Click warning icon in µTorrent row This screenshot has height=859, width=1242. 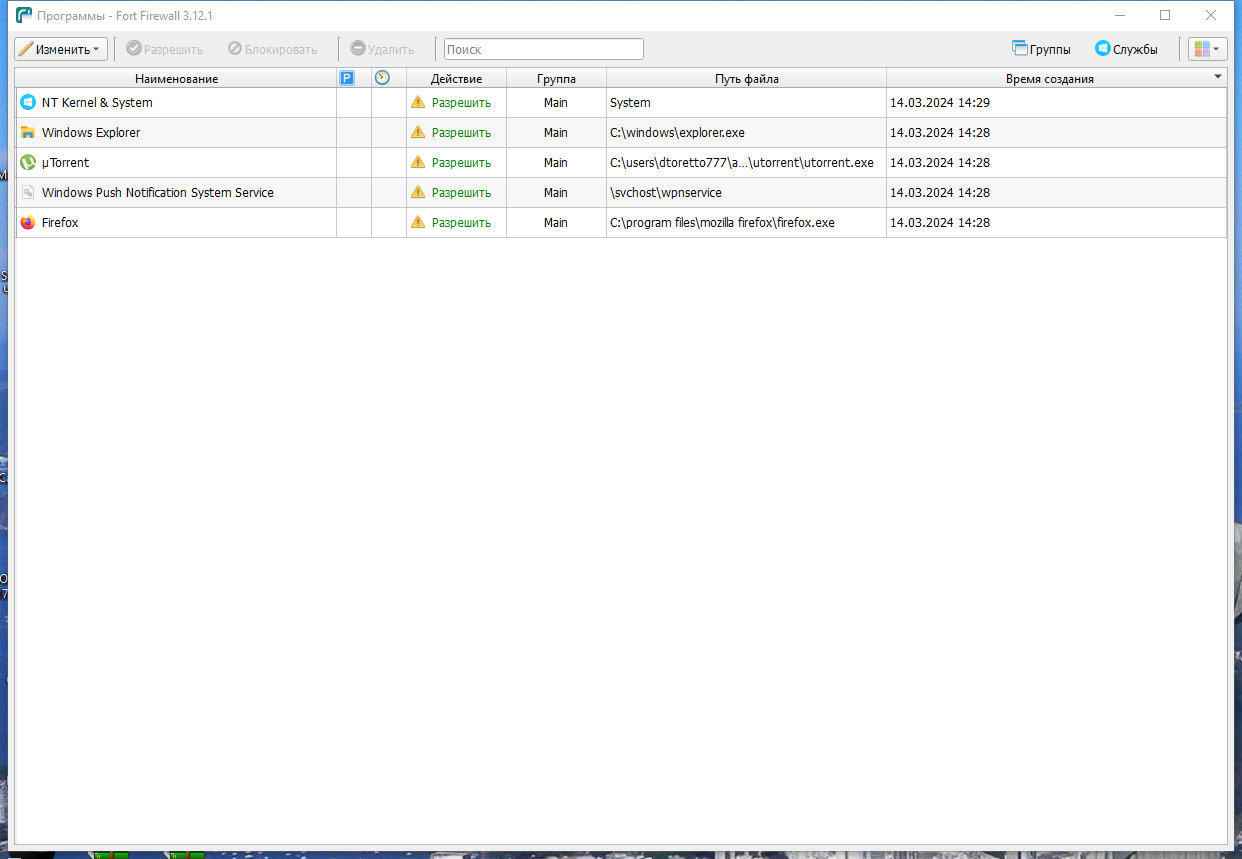418,162
